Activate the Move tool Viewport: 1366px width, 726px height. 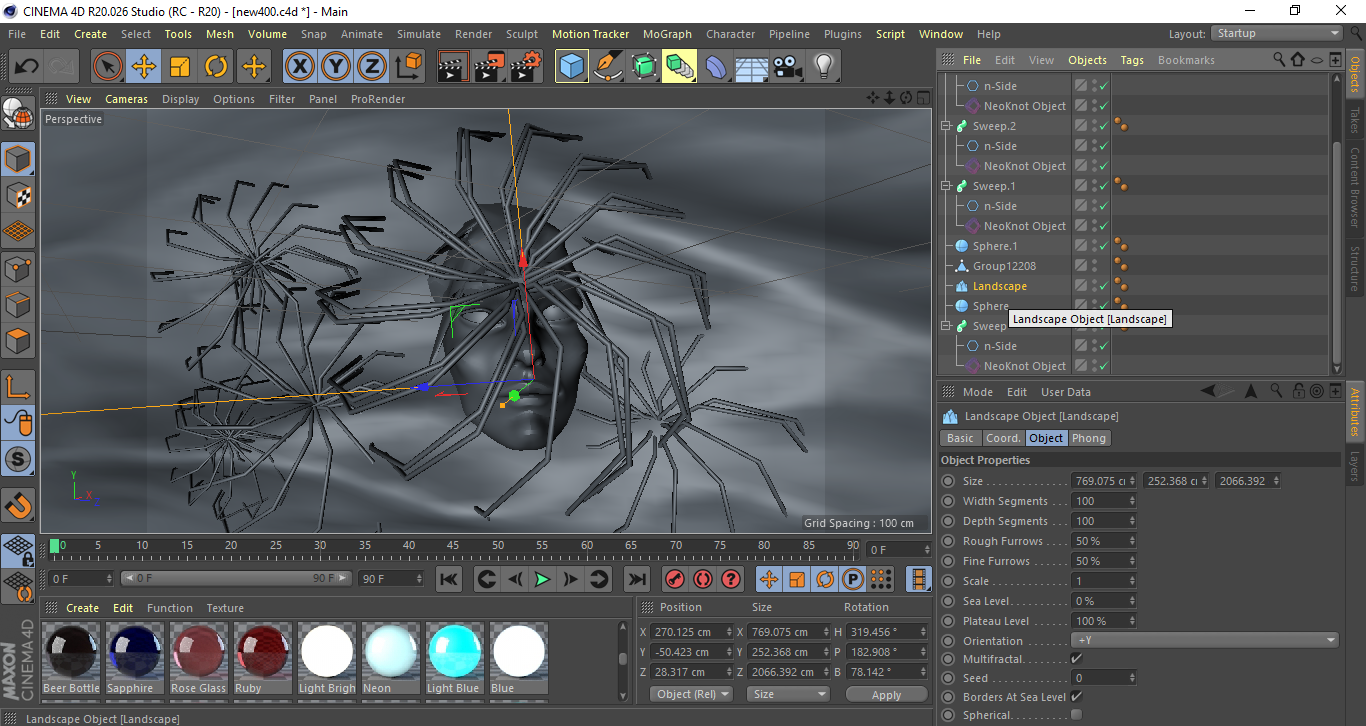[x=144, y=67]
